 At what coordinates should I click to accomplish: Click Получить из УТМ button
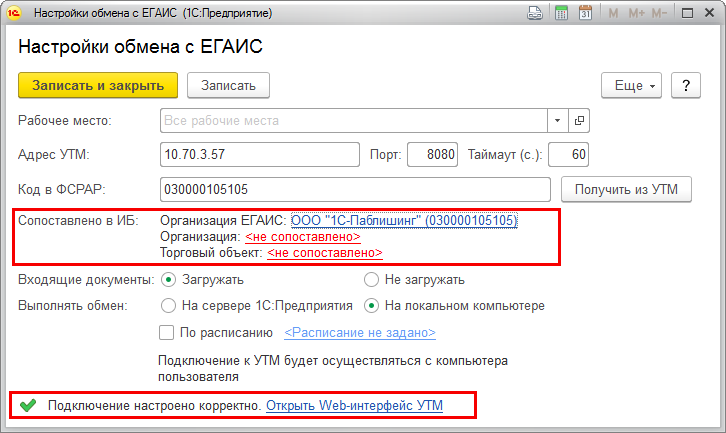[626, 189]
